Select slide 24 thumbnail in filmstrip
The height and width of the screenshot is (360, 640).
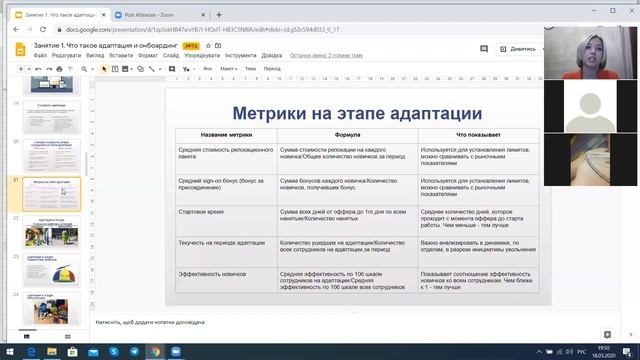pos(51,309)
